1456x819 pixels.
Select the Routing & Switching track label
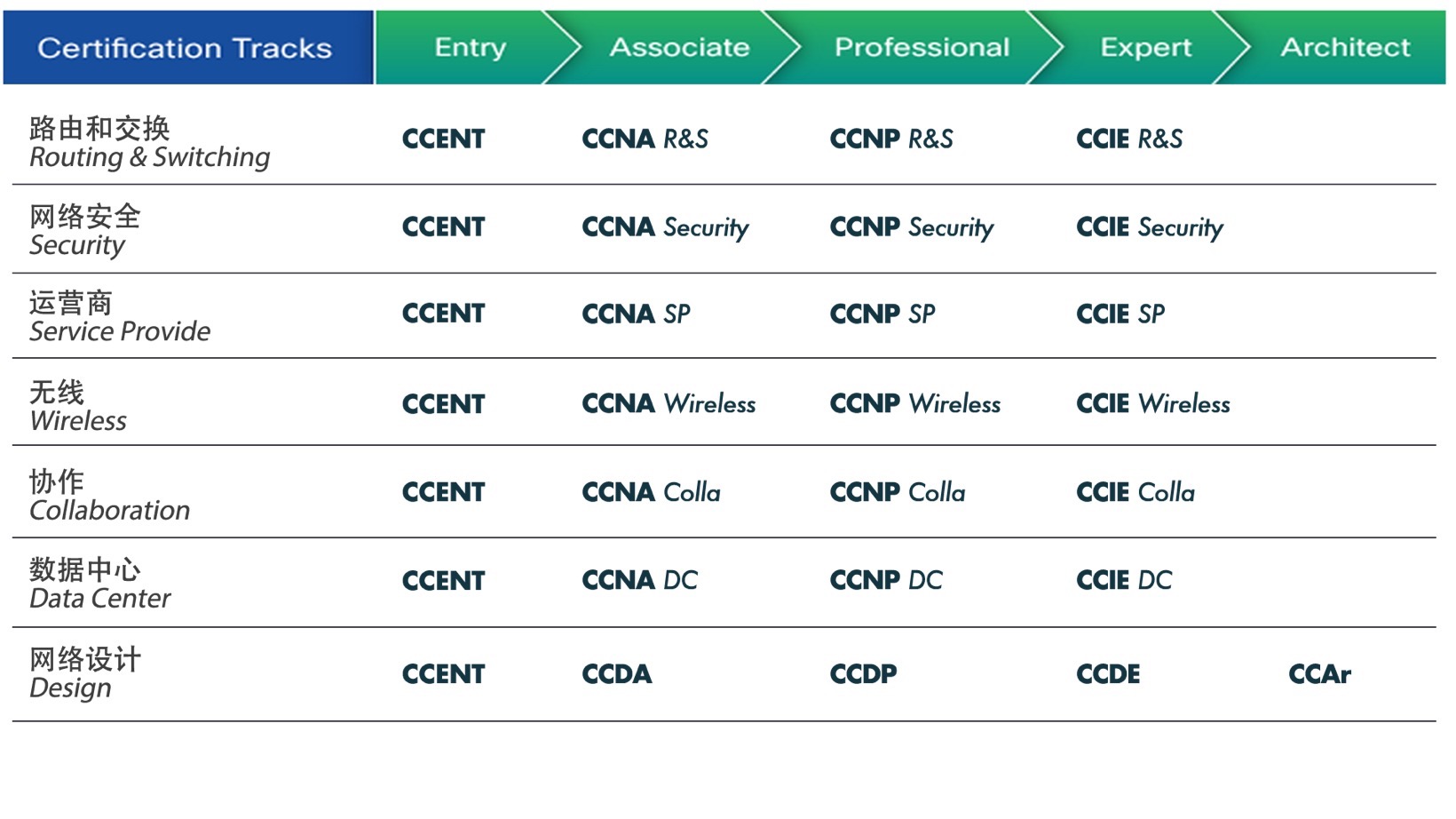tap(149, 142)
